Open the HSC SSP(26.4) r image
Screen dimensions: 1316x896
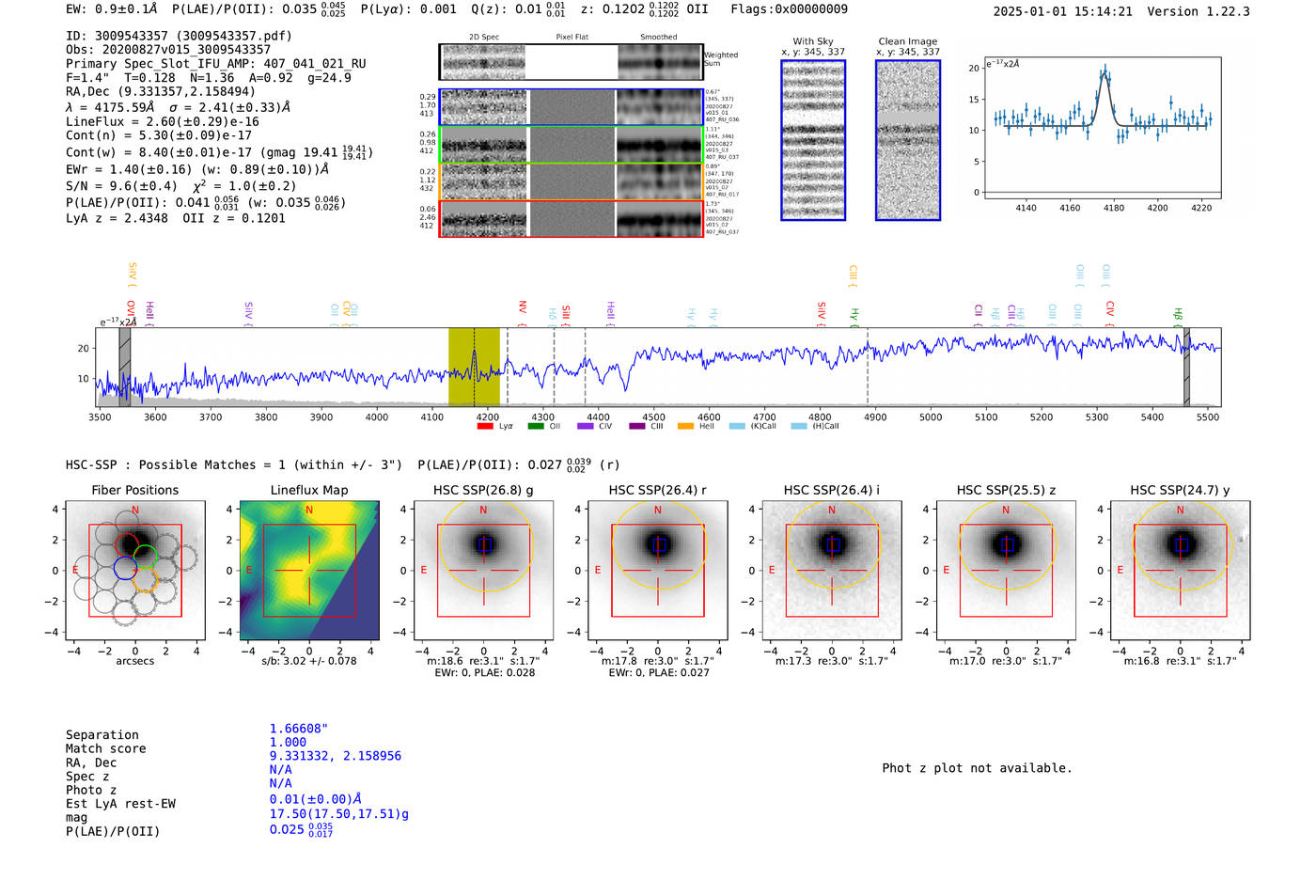657,571
